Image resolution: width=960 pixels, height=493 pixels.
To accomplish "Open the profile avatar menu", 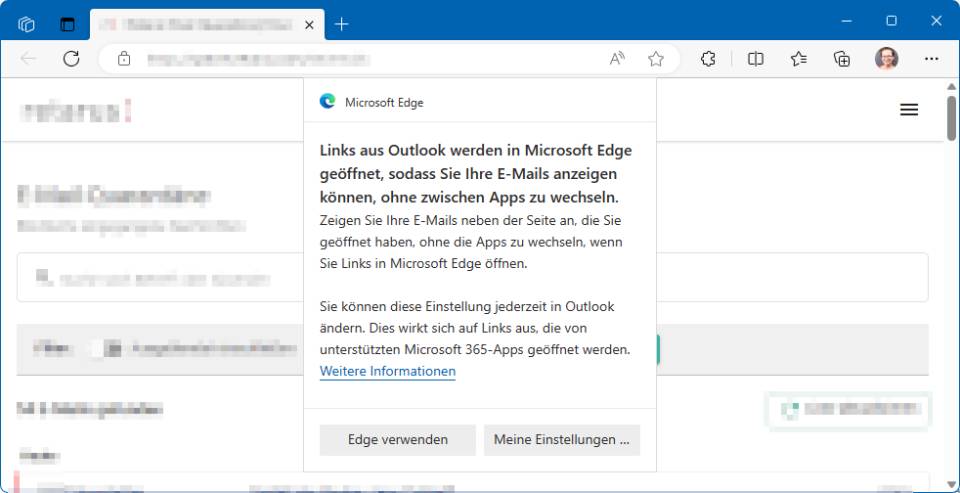I will point(887,59).
